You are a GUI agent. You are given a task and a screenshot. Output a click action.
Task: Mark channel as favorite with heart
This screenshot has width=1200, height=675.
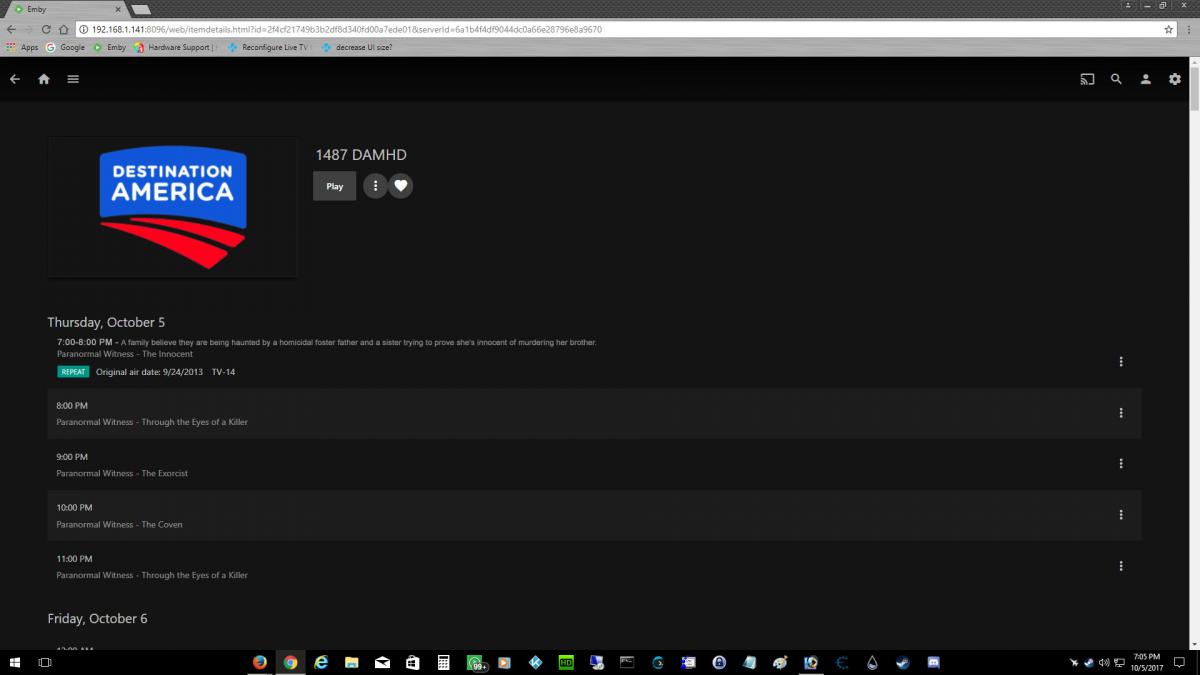[400, 186]
